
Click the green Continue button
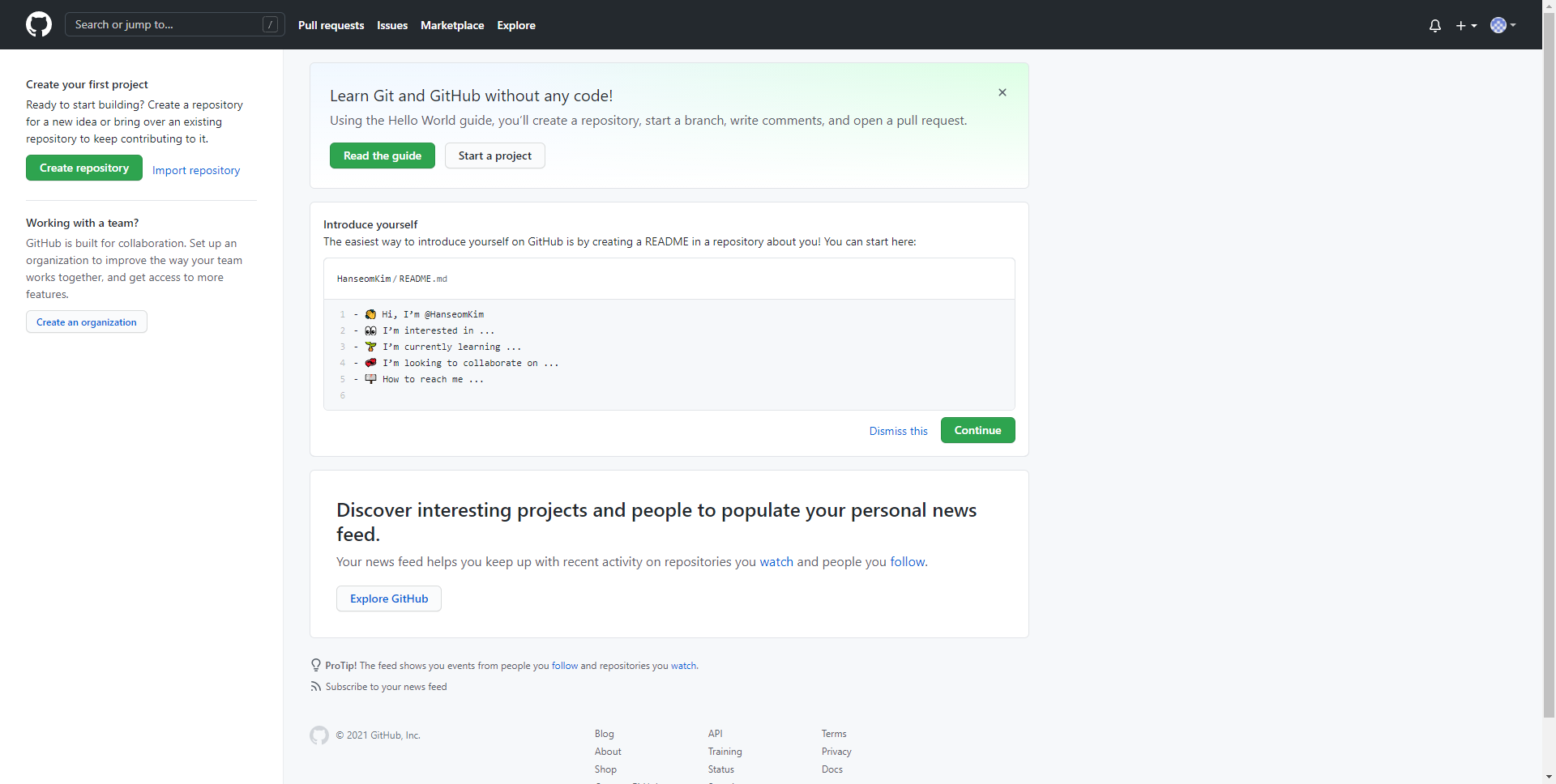978,430
